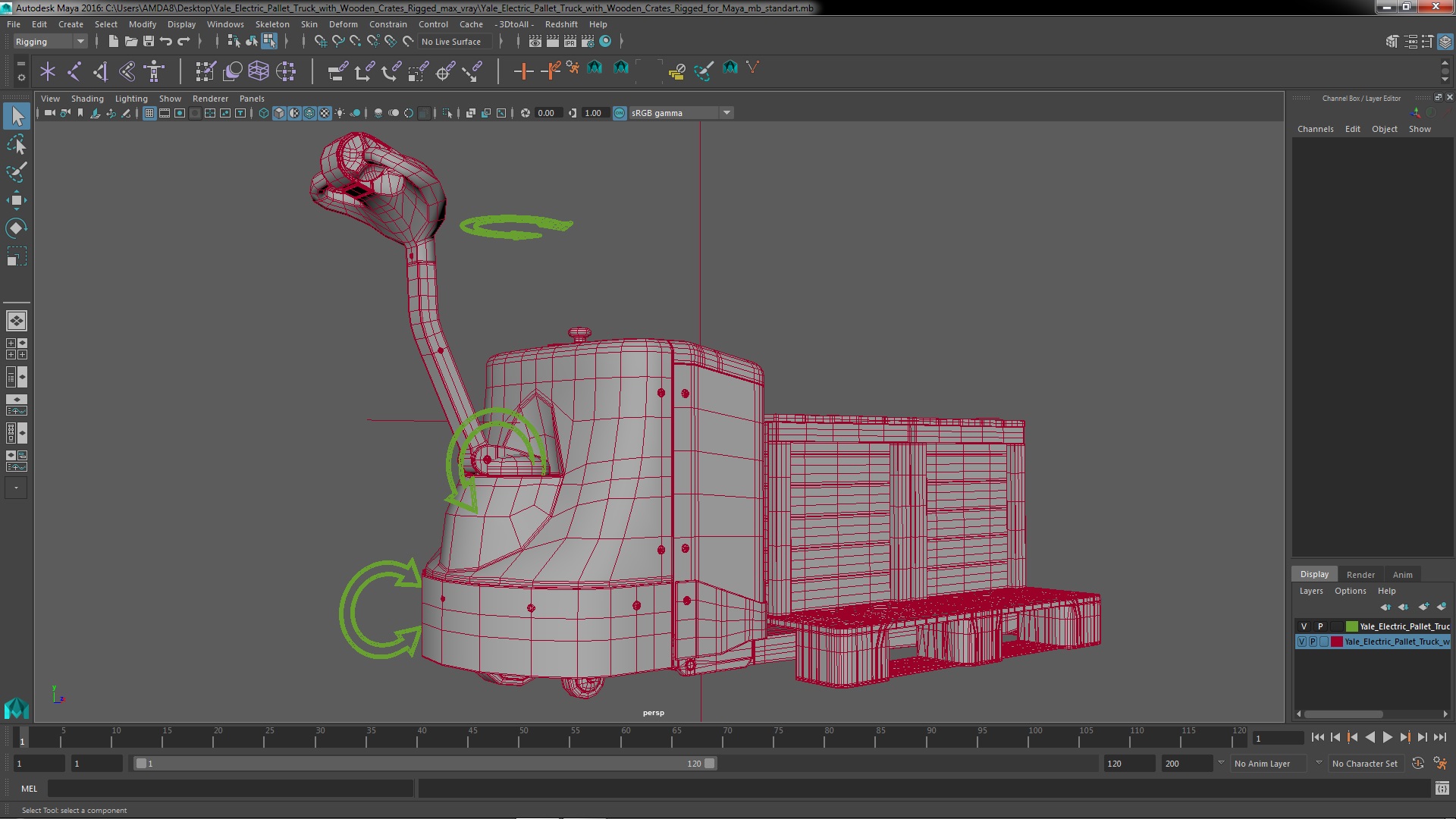The height and width of the screenshot is (819, 1456).
Task: Select the Move tool in the toolbox
Action: pos(17,200)
